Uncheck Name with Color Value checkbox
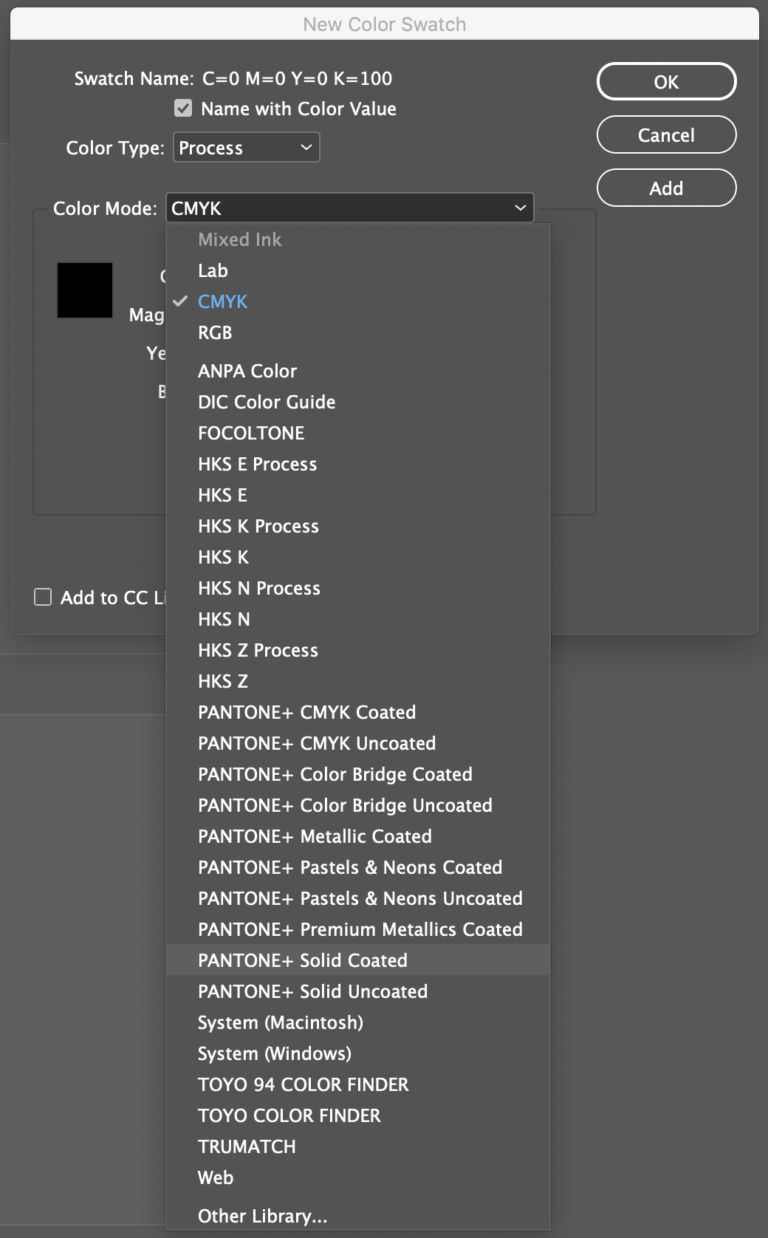This screenshot has height=1238, width=768. (183, 109)
